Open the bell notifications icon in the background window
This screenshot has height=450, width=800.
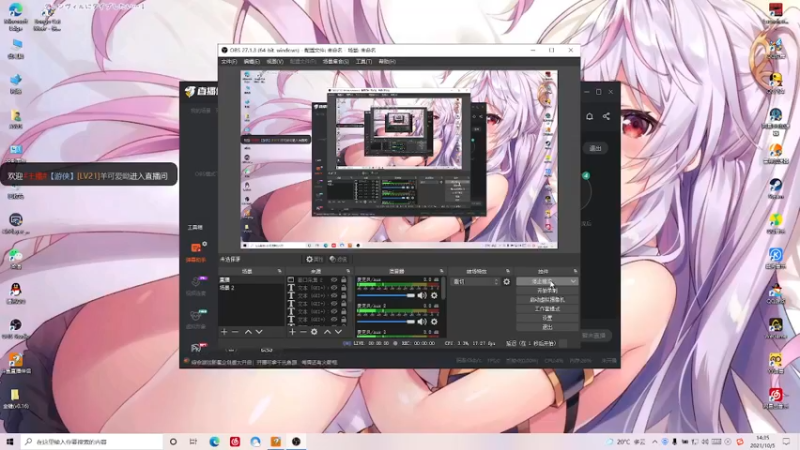pyautogui.click(x=589, y=116)
